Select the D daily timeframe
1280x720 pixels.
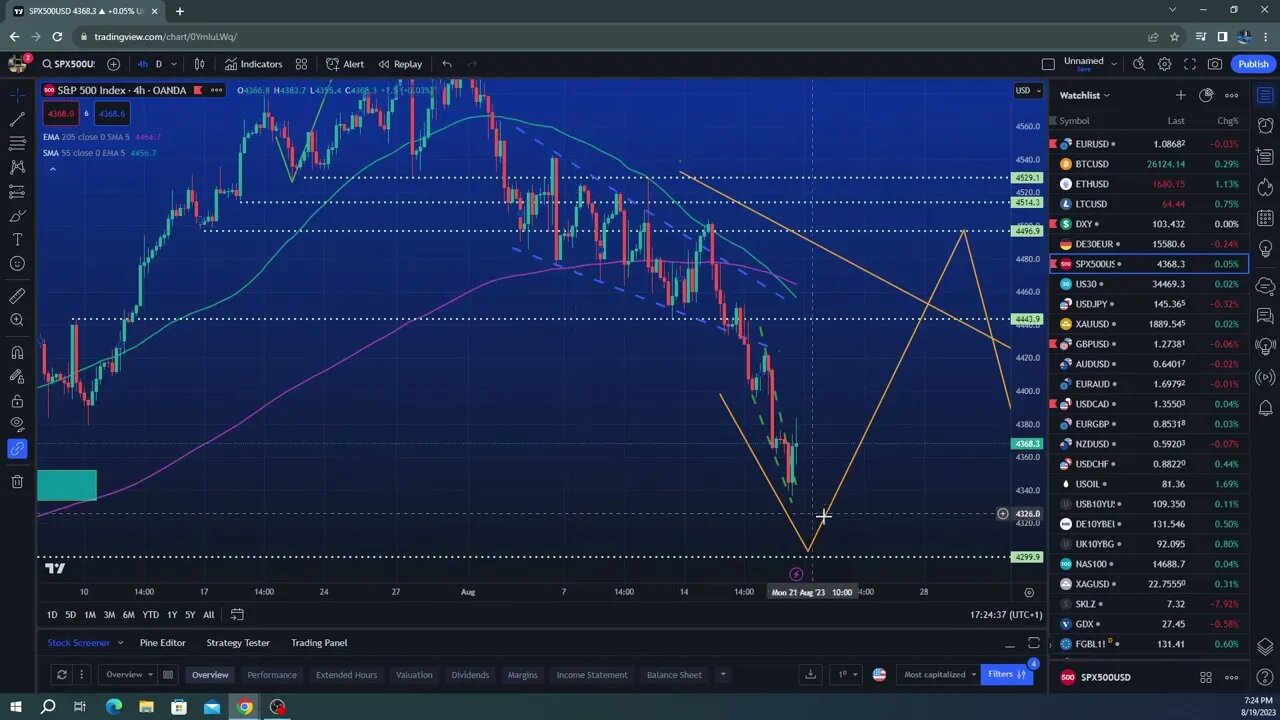(x=158, y=64)
